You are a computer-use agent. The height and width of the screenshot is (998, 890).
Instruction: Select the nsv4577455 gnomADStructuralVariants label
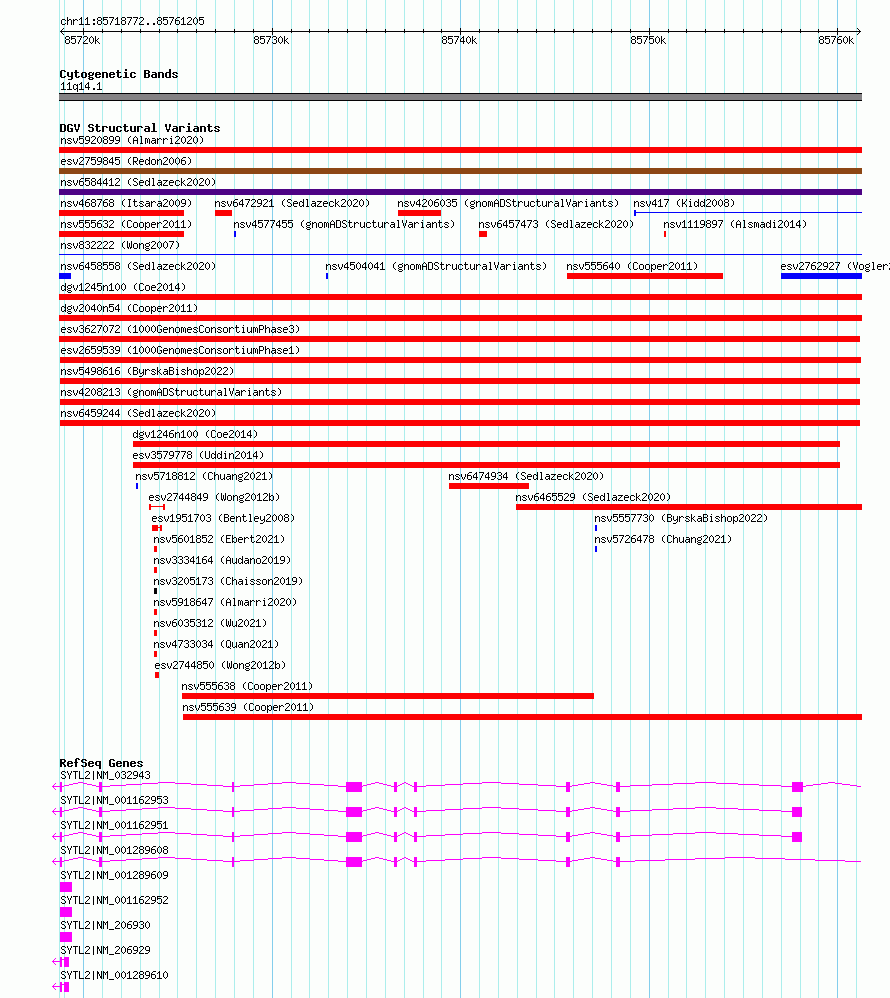pos(344,224)
